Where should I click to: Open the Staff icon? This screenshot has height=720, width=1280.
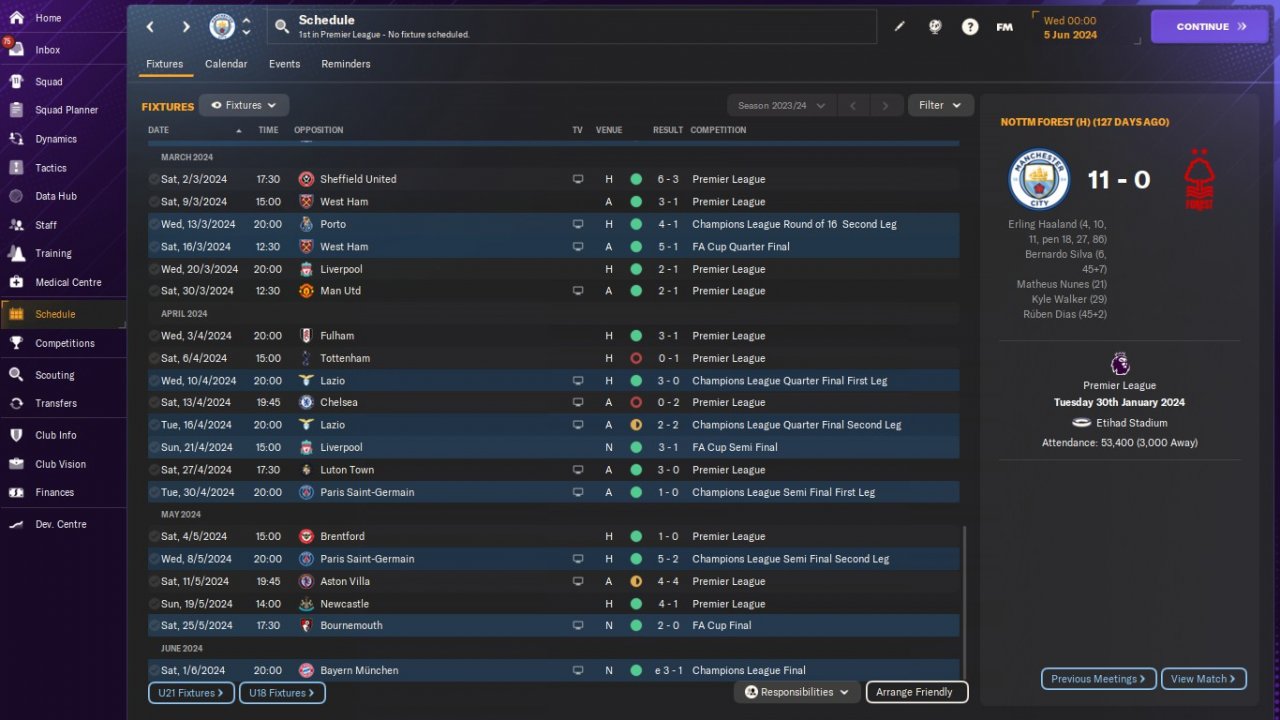click(16, 225)
